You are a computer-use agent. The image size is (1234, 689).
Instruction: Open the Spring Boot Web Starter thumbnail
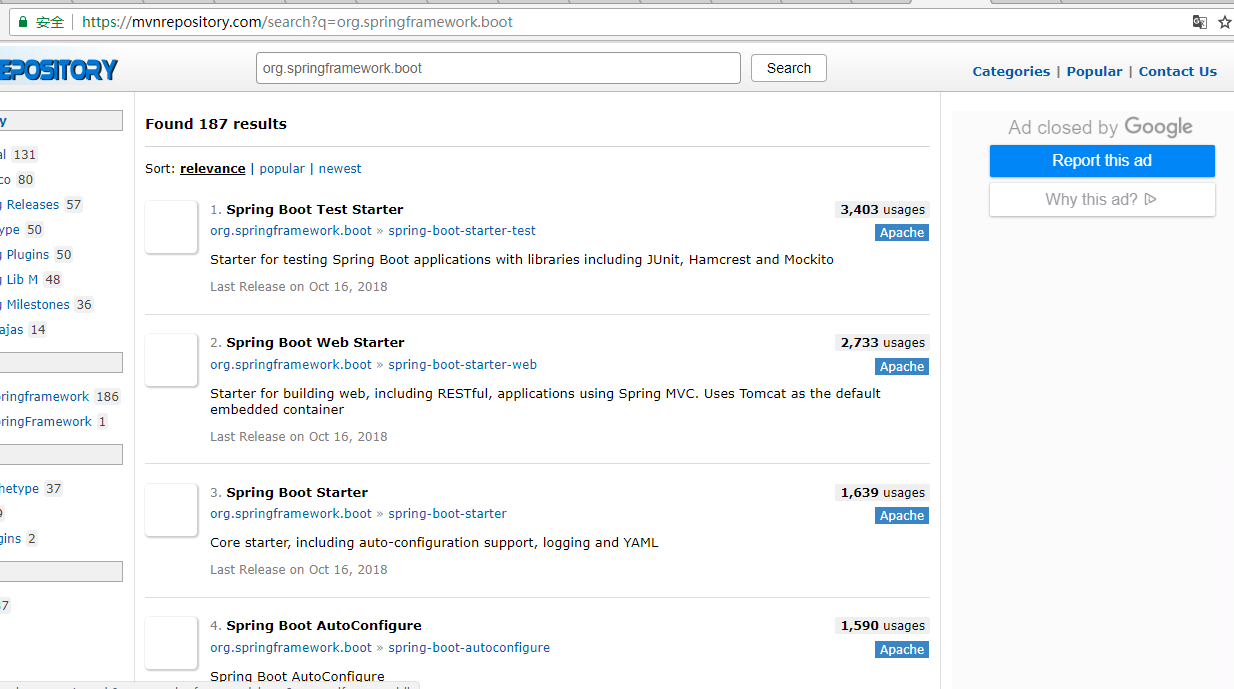pos(171,360)
